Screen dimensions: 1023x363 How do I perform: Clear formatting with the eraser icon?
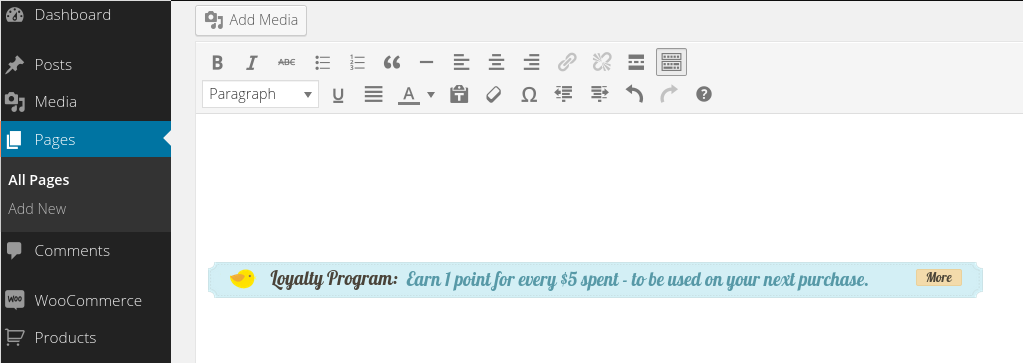coord(494,95)
